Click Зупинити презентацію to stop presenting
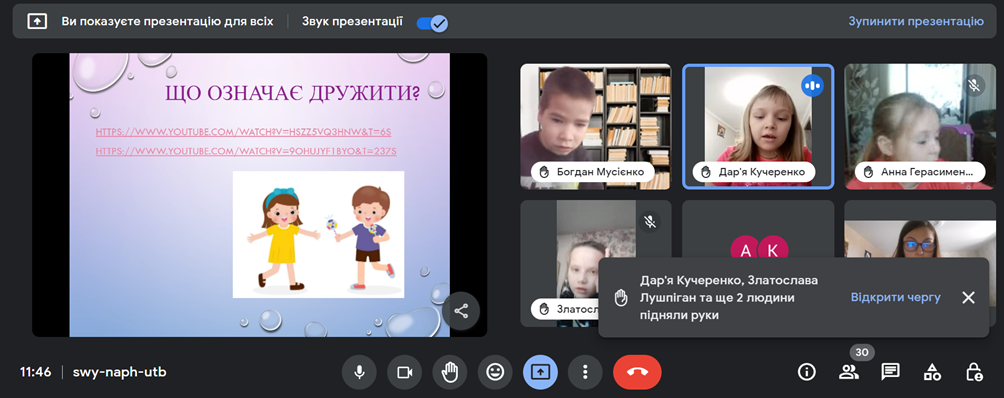The width and height of the screenshot is (1004, 398). click(x=916, y=21)
